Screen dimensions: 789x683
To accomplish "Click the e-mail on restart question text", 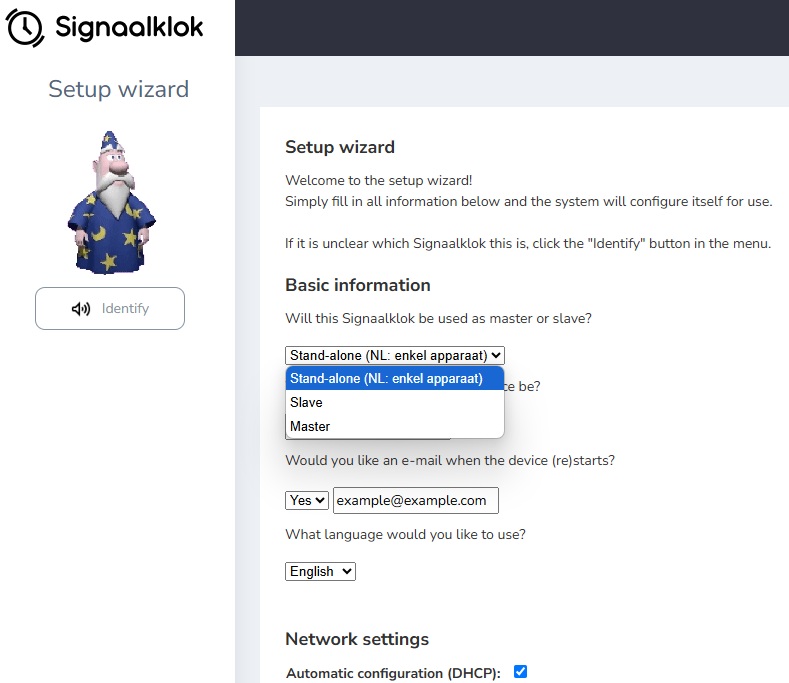I will pos(450,461).
